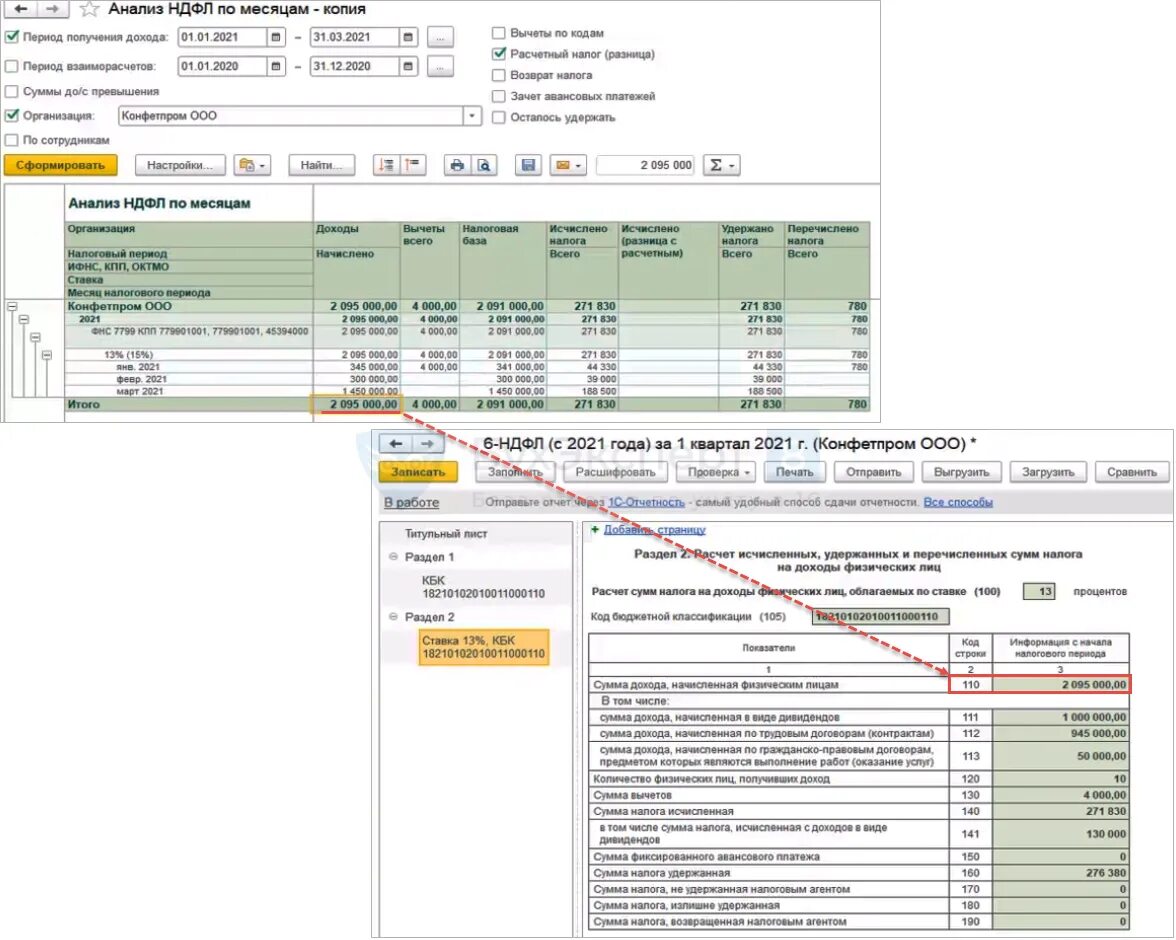Open calendar for start date 01.01.2020
Image resolution: width=1176 pixels, height=940 pixels.
coord(275,66)
